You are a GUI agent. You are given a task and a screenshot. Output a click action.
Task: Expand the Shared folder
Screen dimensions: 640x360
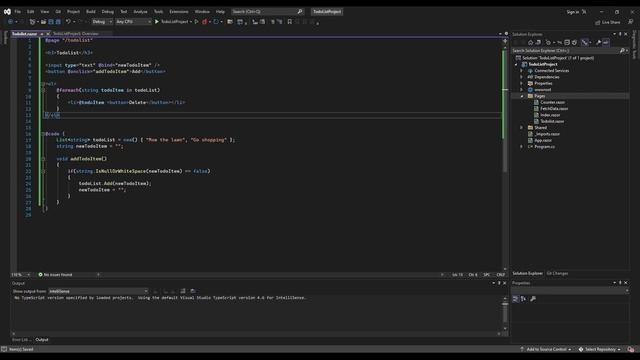pyautogui.click(x=522, y=128)
